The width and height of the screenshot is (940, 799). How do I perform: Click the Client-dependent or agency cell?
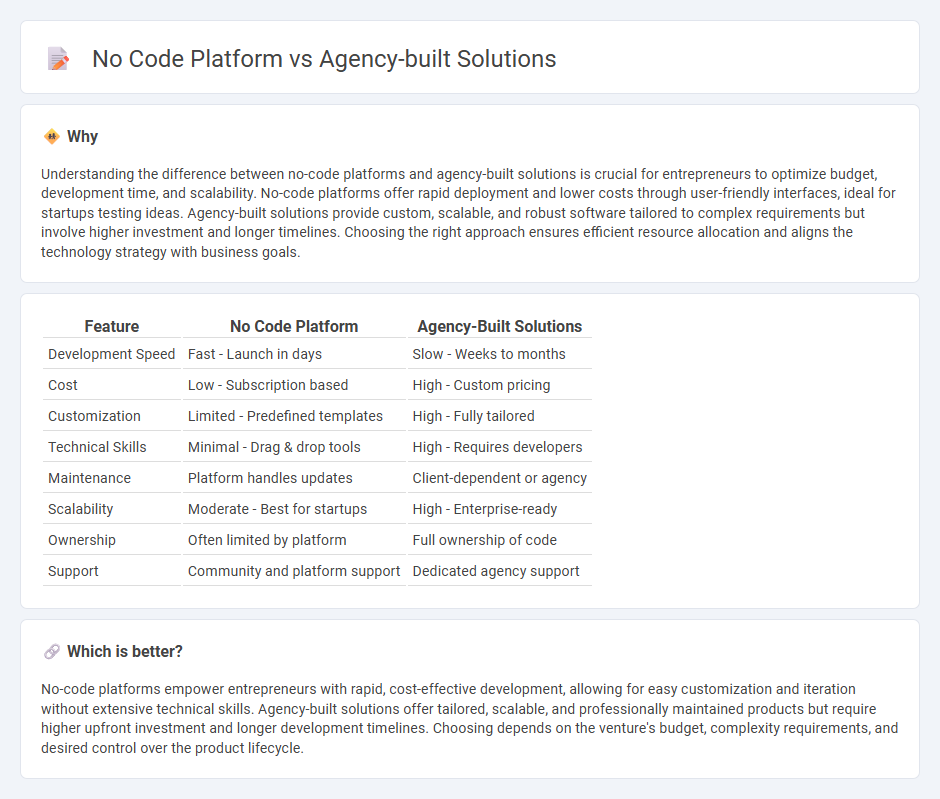499,478
